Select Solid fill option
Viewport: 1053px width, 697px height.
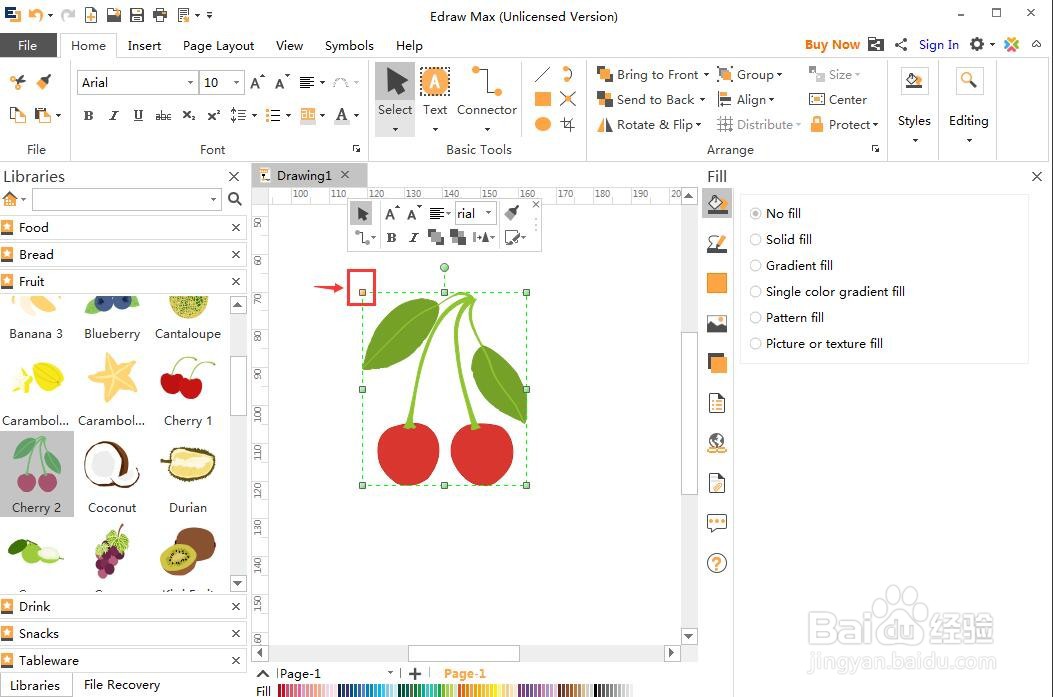(780, 240)
